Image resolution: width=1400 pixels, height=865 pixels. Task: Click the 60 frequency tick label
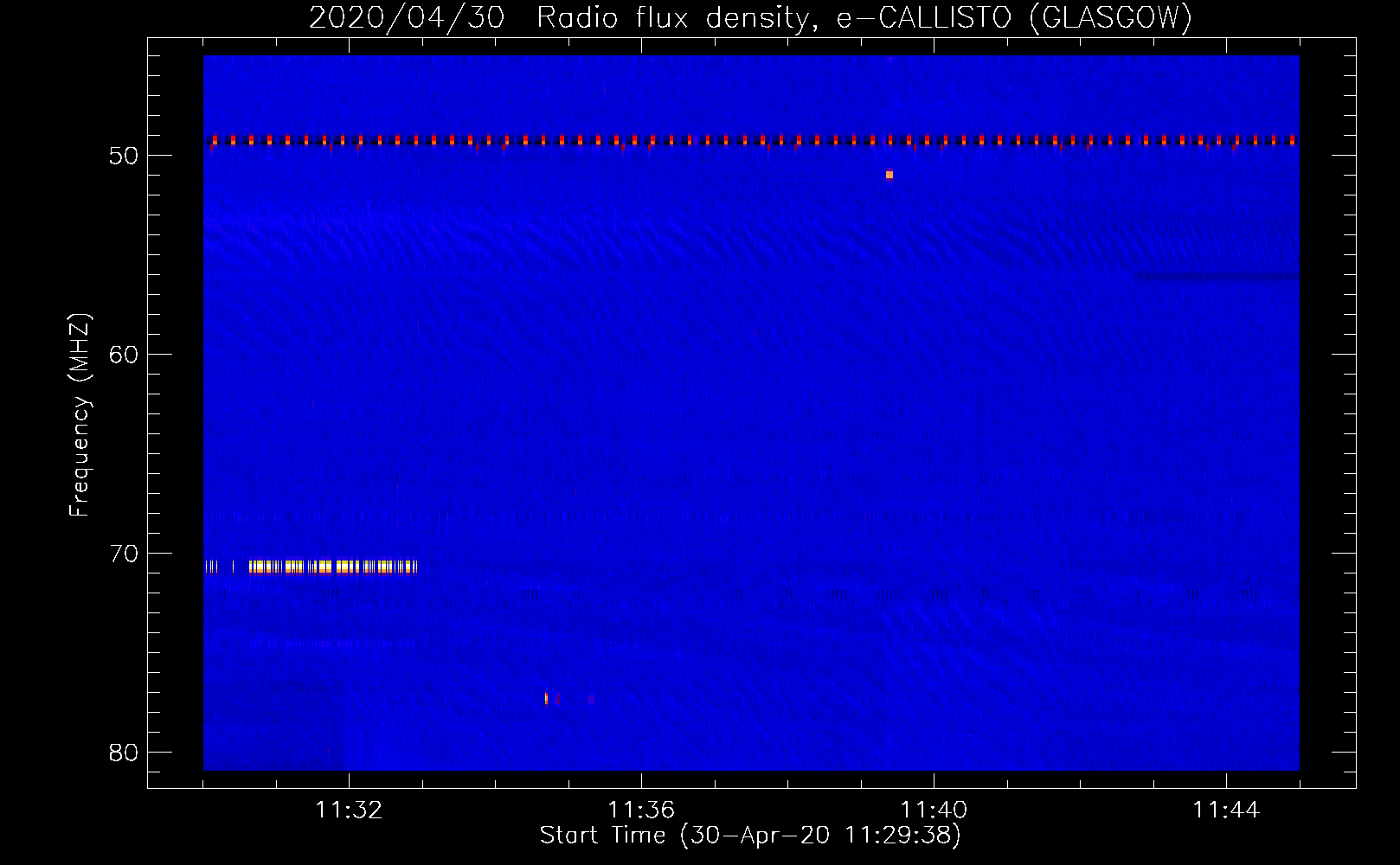[x=124, y=355]
